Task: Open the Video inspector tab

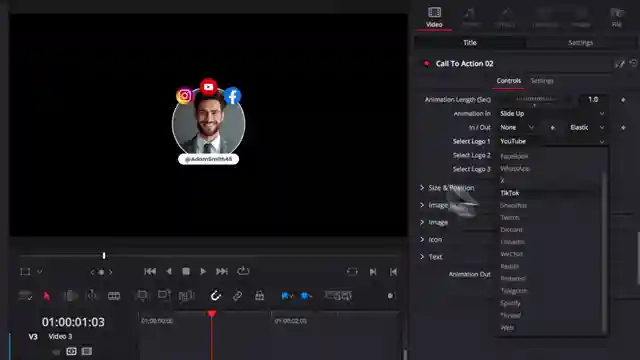Action: (434, 17)
